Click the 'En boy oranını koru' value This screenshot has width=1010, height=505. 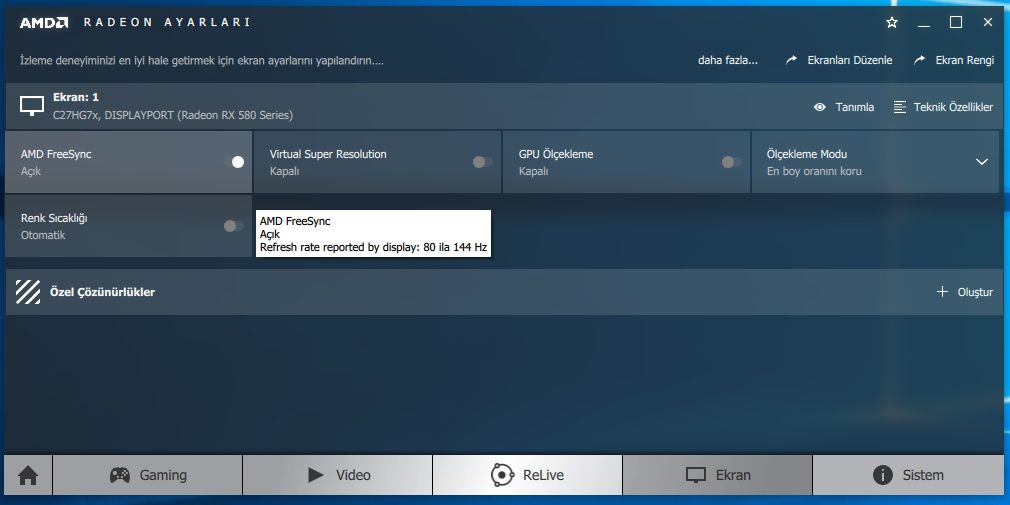coord(814,171)
